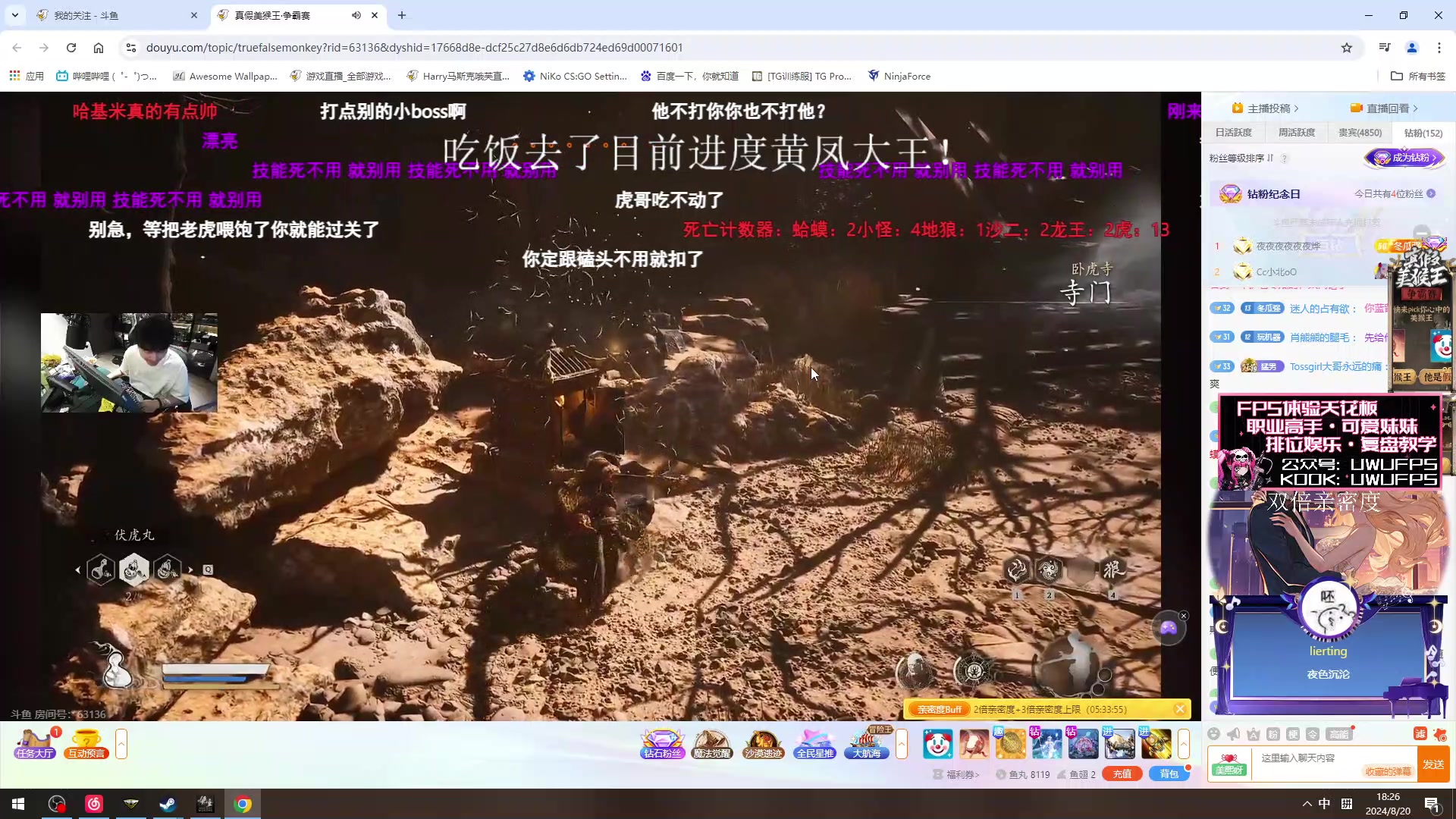Click the 发送 send button
1456x819 pixels.
click(x=1433, y=764)
